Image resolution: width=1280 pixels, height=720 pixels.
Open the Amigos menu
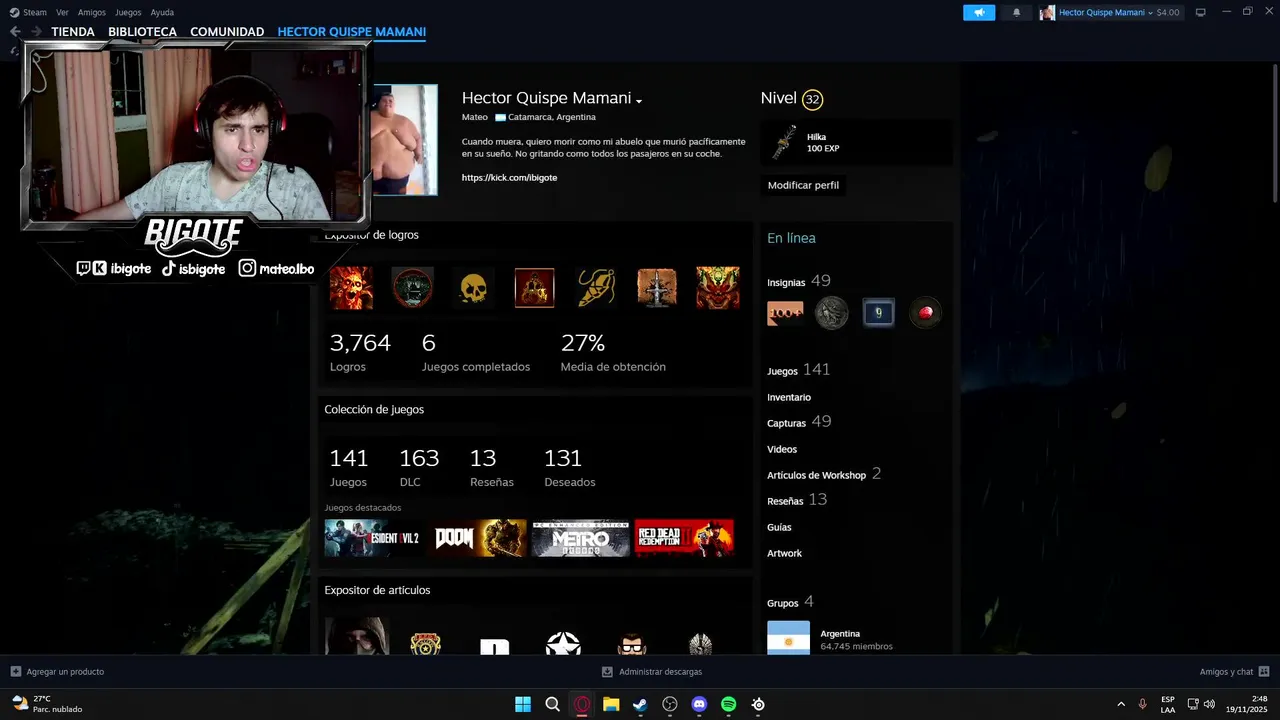92,12
